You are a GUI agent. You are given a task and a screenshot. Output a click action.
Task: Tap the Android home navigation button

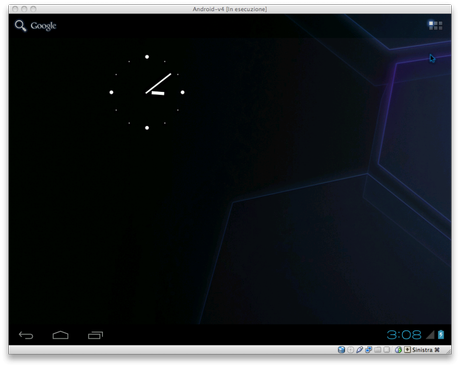(61, 335)
